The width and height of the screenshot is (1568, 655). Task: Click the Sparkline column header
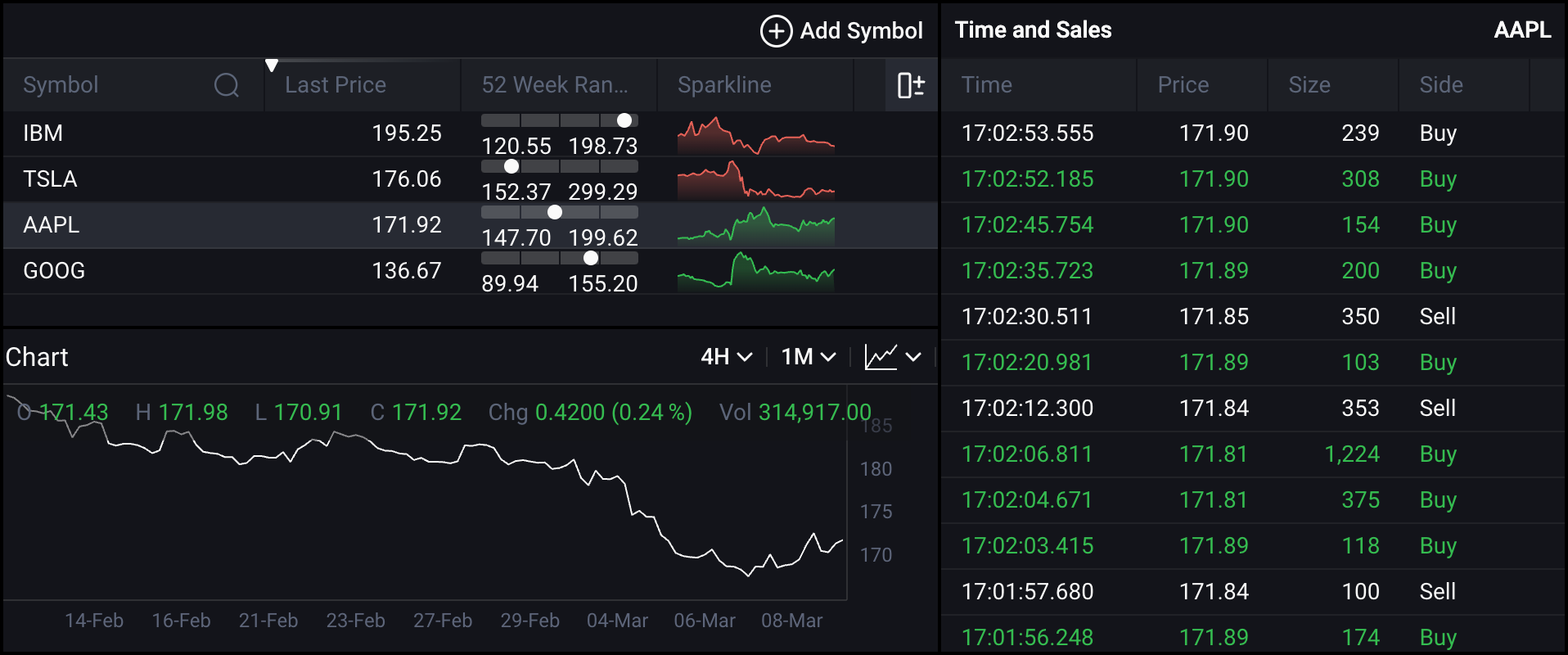point(724,85)
